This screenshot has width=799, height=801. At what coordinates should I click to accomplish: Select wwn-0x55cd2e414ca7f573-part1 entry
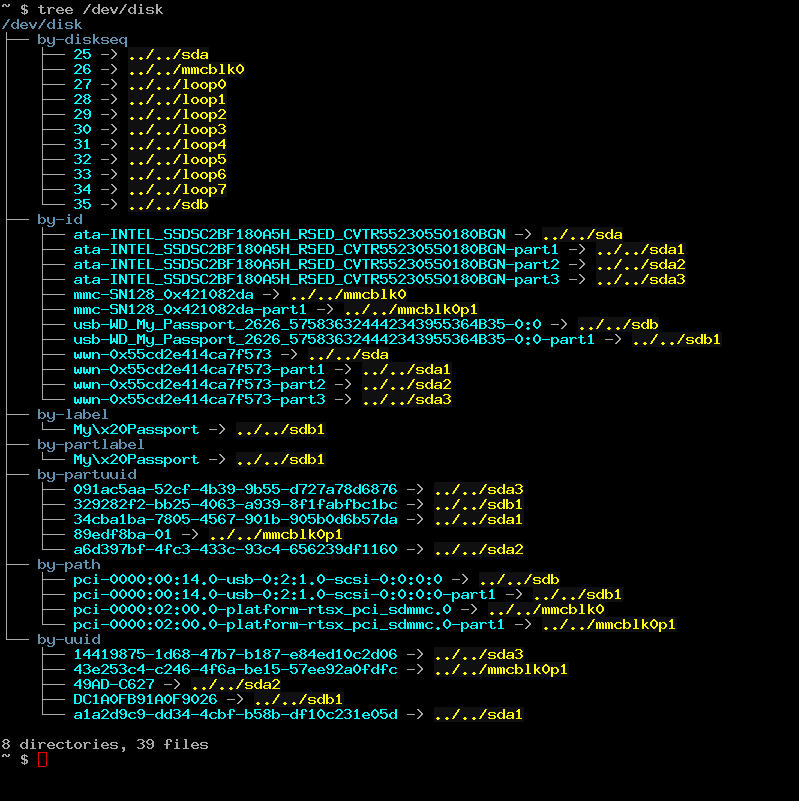tap(199, 369)
